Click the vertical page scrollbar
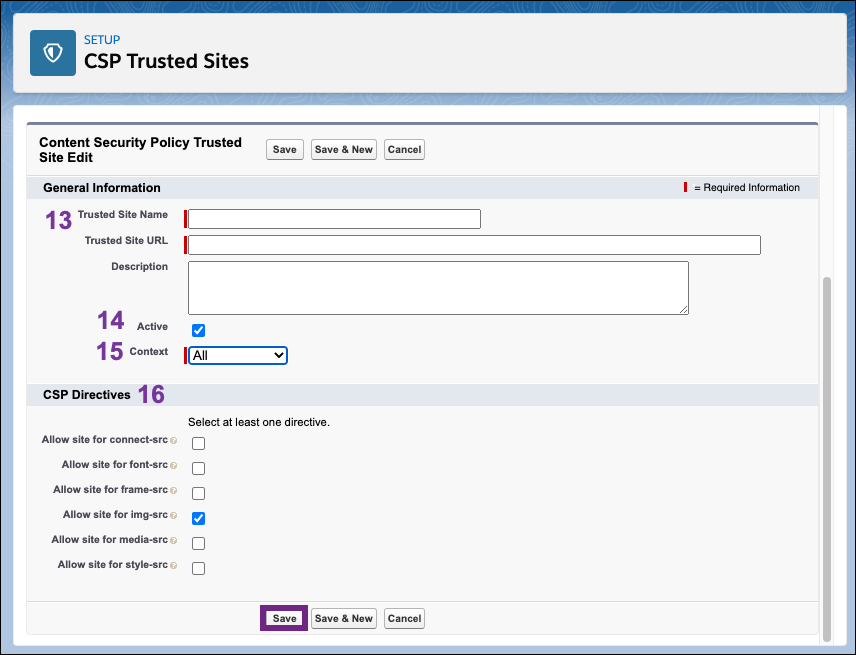This screenshot has width=856, height=655. coord(825,450)
